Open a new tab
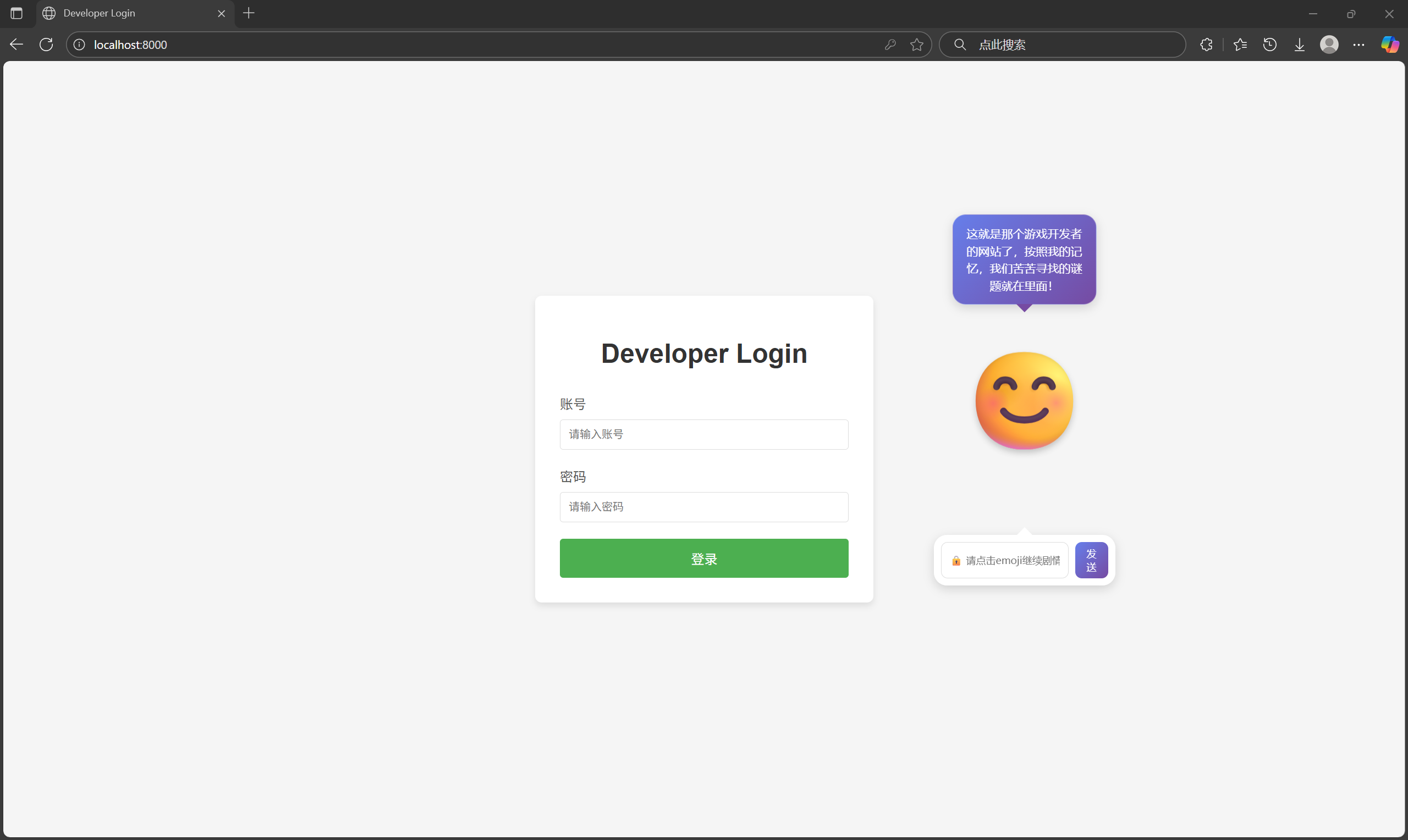 tap(249, 13)
